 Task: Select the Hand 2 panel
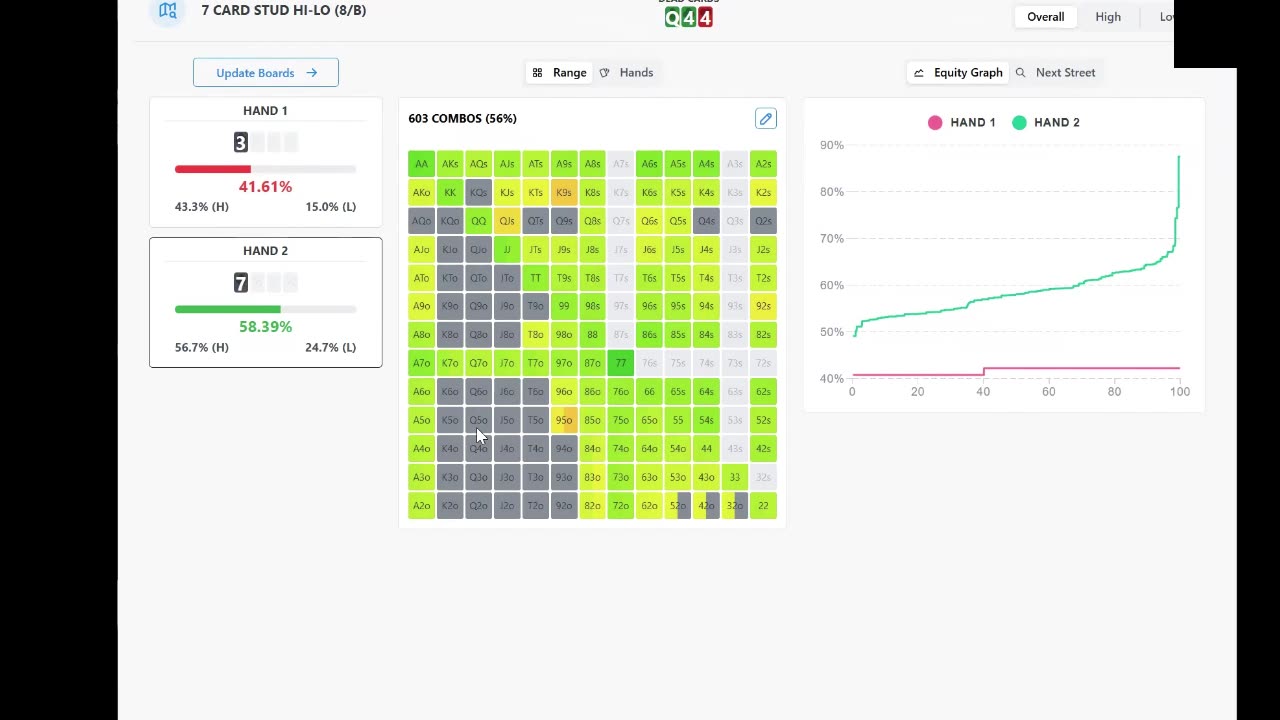click(x=265, y=302)
